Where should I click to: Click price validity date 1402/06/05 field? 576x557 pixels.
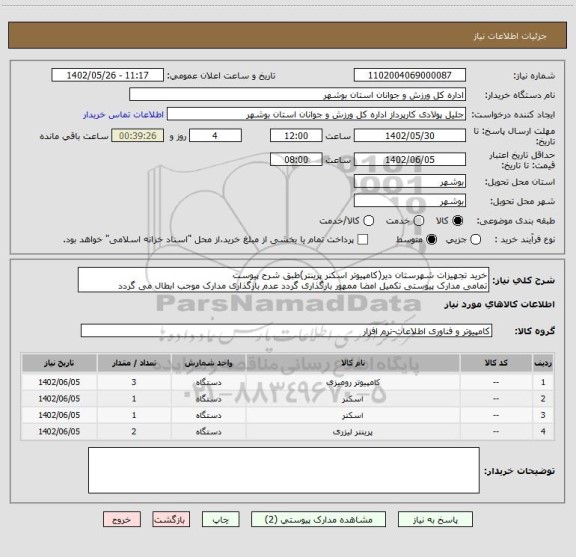tap(410, 159)
